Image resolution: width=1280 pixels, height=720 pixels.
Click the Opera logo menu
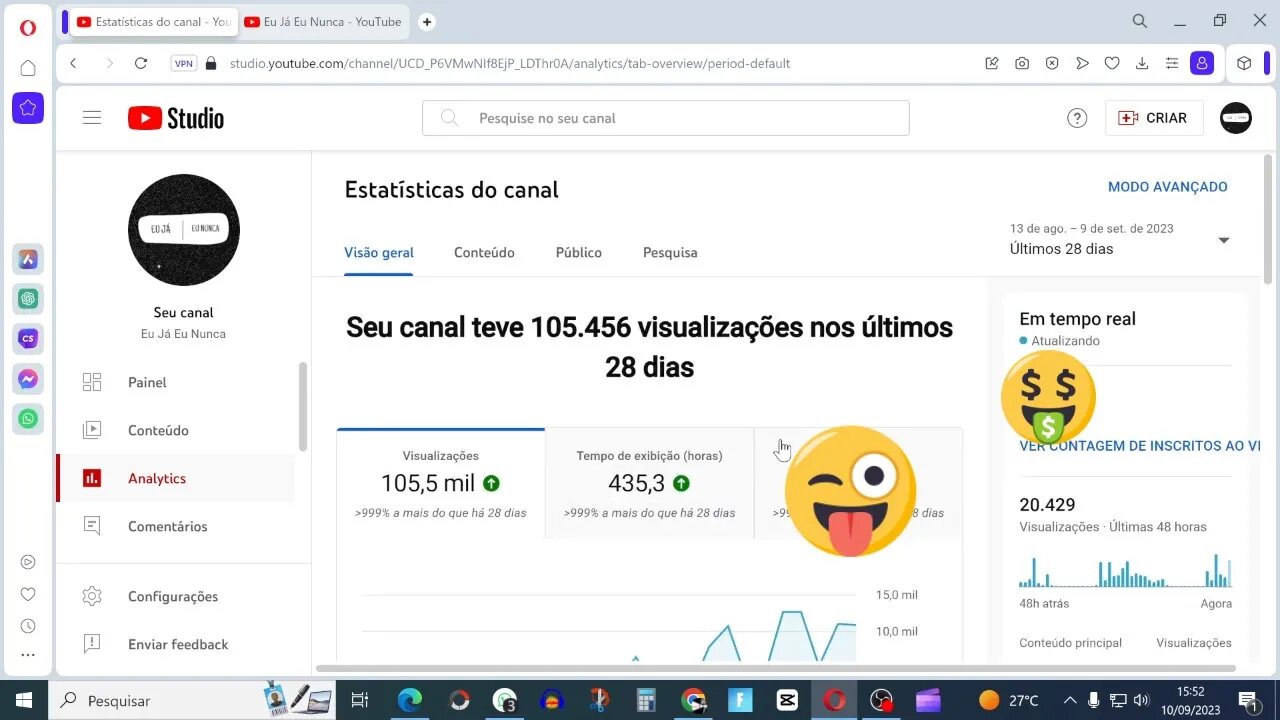(x=28, y=27)
